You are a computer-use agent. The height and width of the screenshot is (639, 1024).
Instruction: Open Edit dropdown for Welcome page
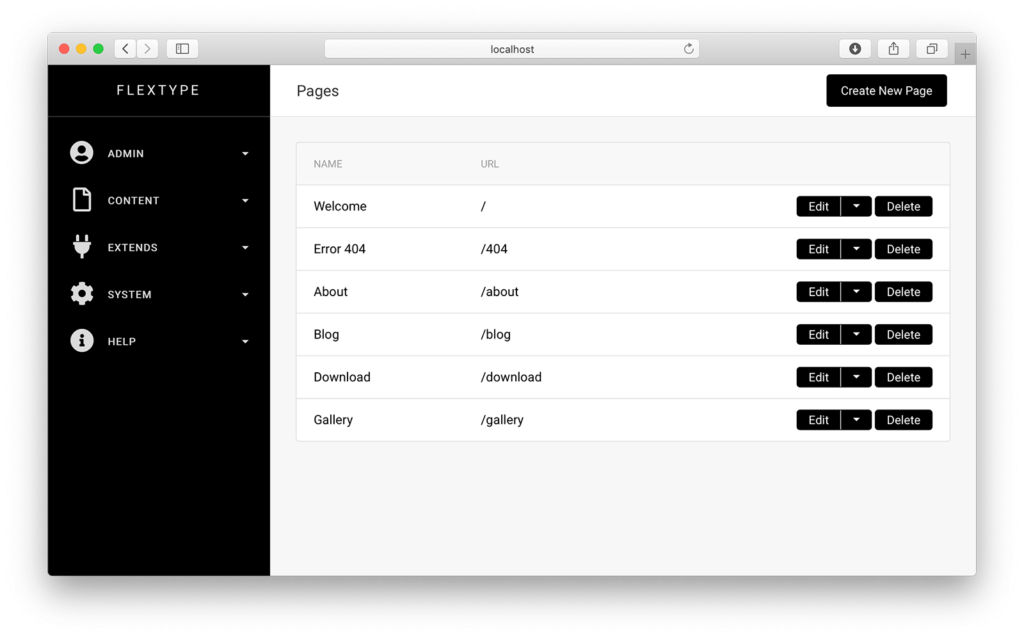point(856,206)
